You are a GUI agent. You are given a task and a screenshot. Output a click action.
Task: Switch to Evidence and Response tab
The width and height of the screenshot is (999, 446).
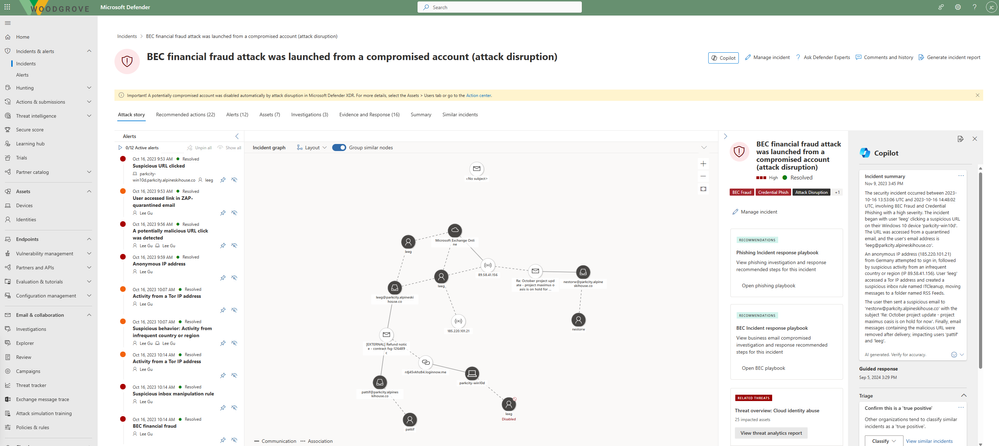click(370, 115)
